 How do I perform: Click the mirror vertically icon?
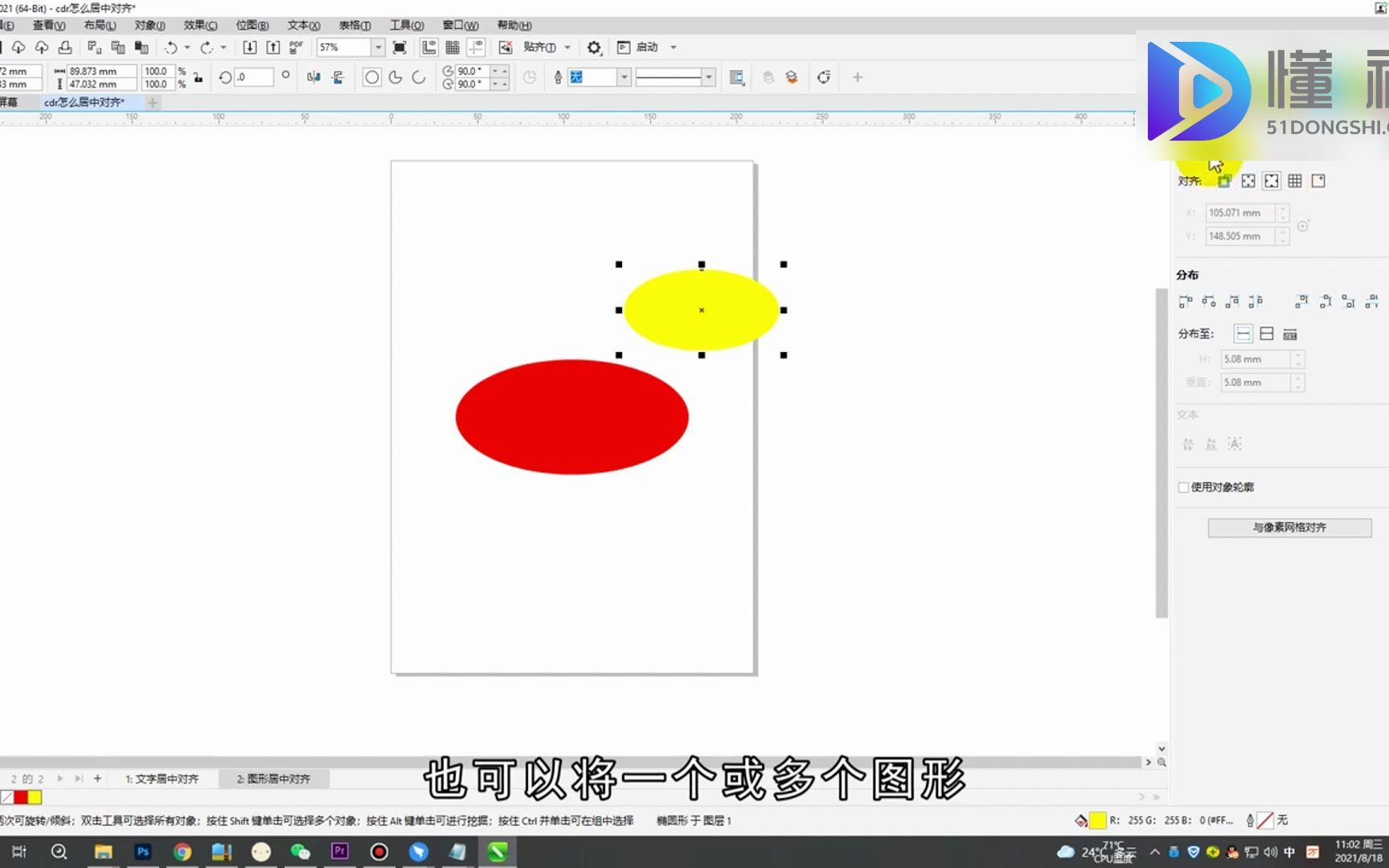[x=338, y=77]
